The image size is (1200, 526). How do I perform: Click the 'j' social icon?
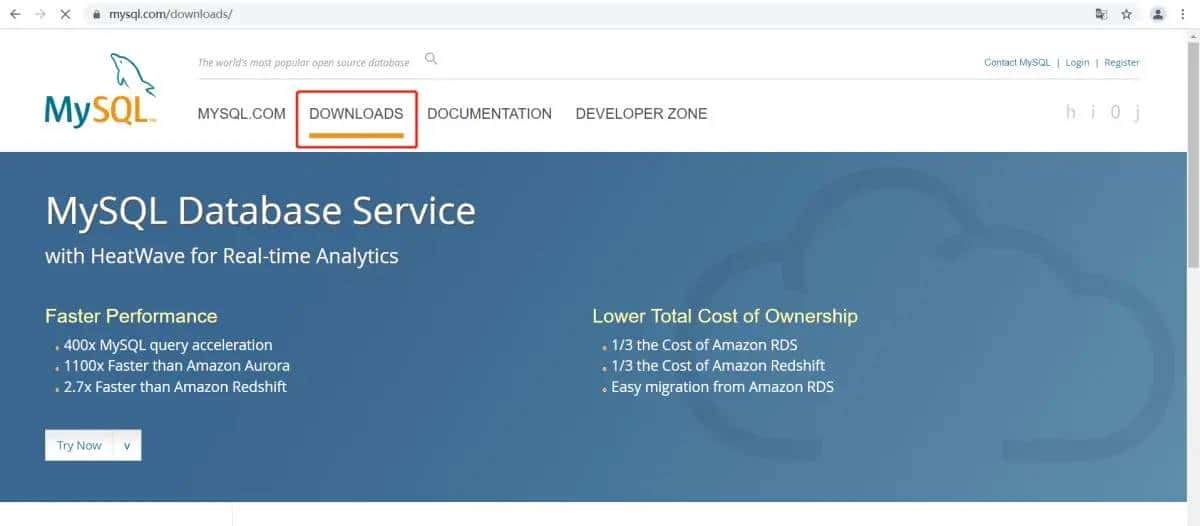click(x=1137, y=113)
